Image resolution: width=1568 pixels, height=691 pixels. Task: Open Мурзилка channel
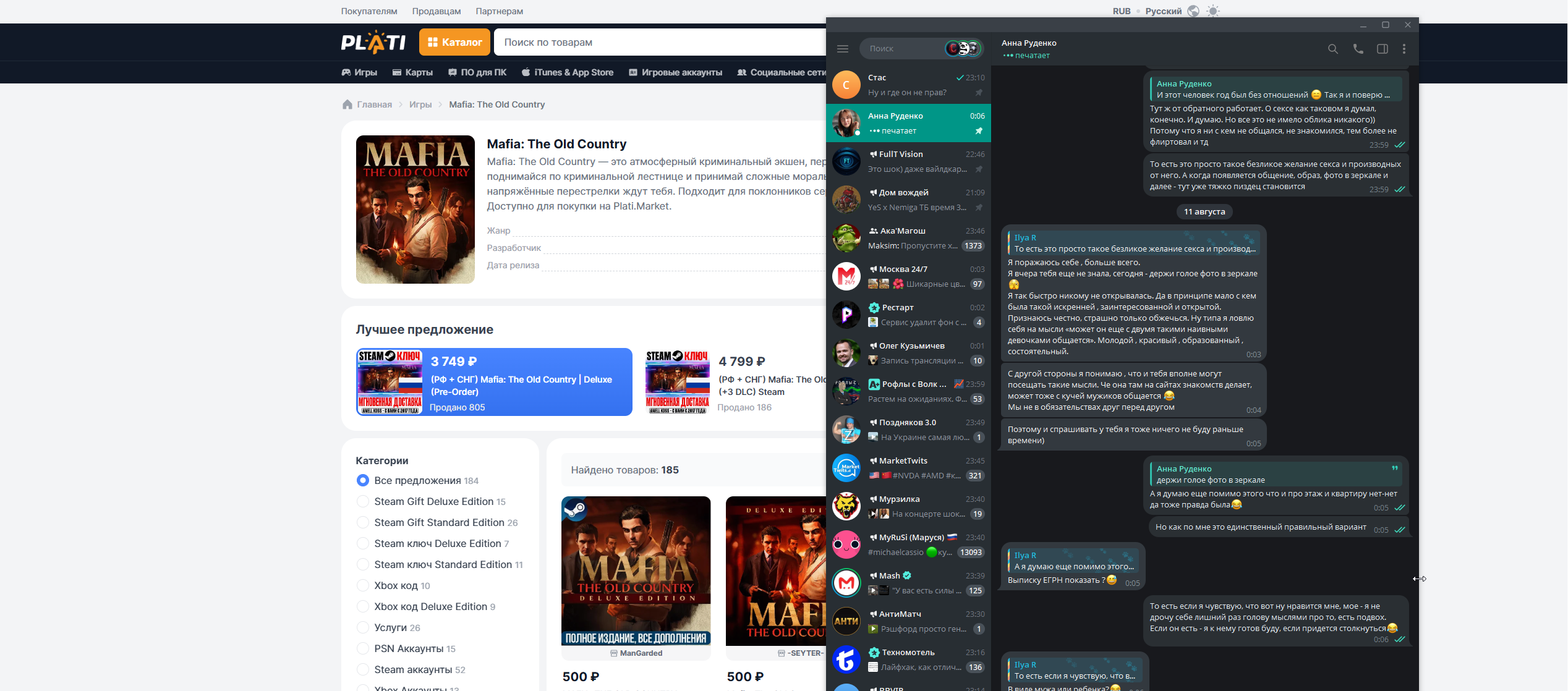click(x=908, y=506)
